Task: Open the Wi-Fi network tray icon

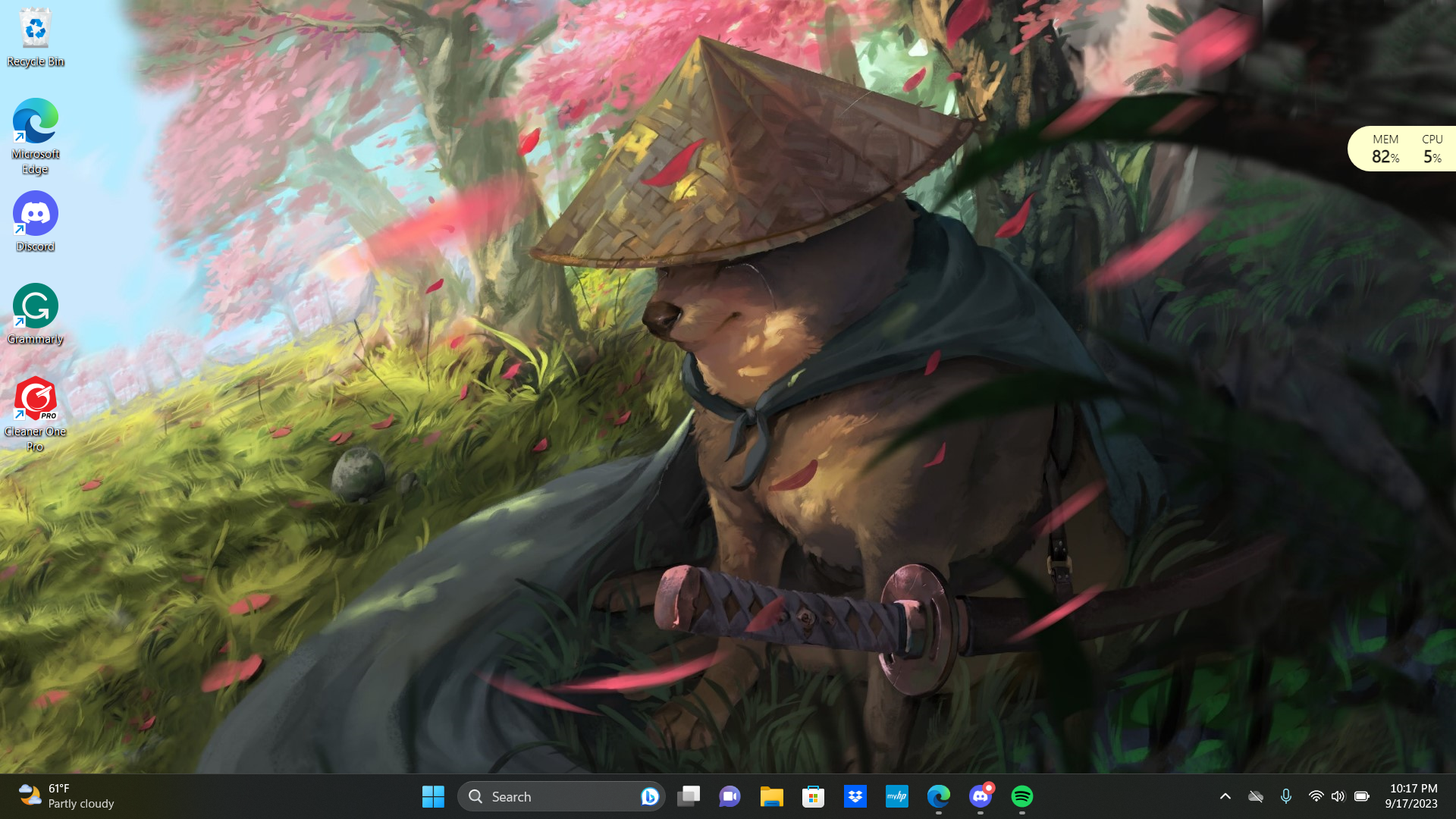Action: click(x=1316, y=796)
